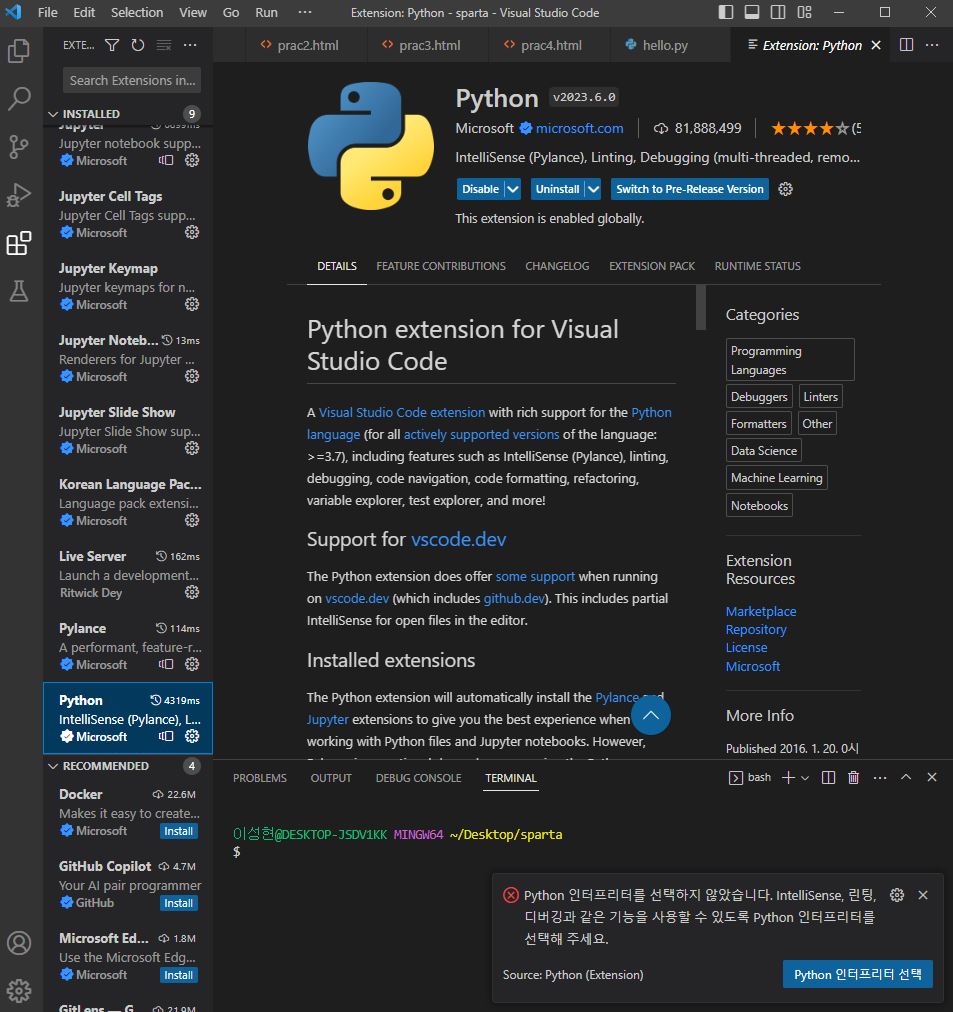The image size is (953, 1012).
Task: Open manage gear beside Pre-Release button
Action: pyautogui.click(x=785, y=189)
